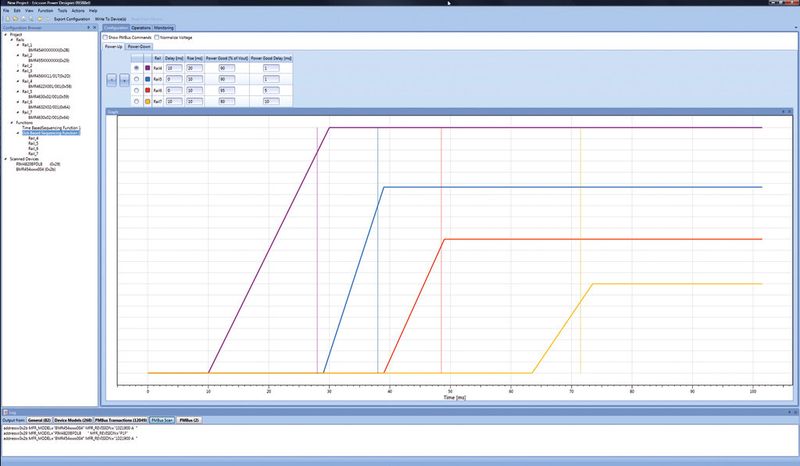The height and width of the screenshot is (466, 800).
Task: Select Rail_1 in the Rails tree
Action: (x=27, y=45)
